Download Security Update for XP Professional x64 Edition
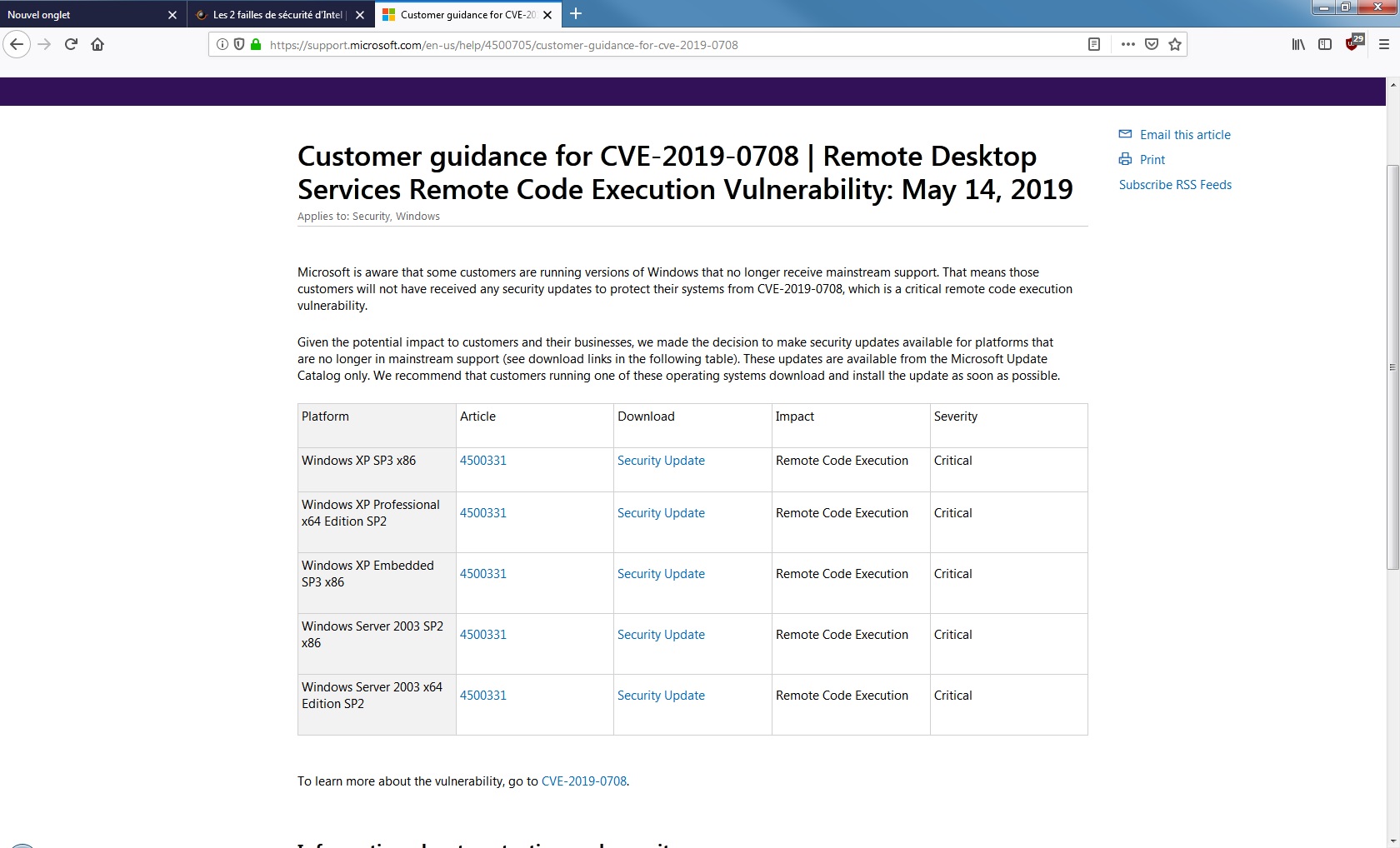 click(661, 513)
